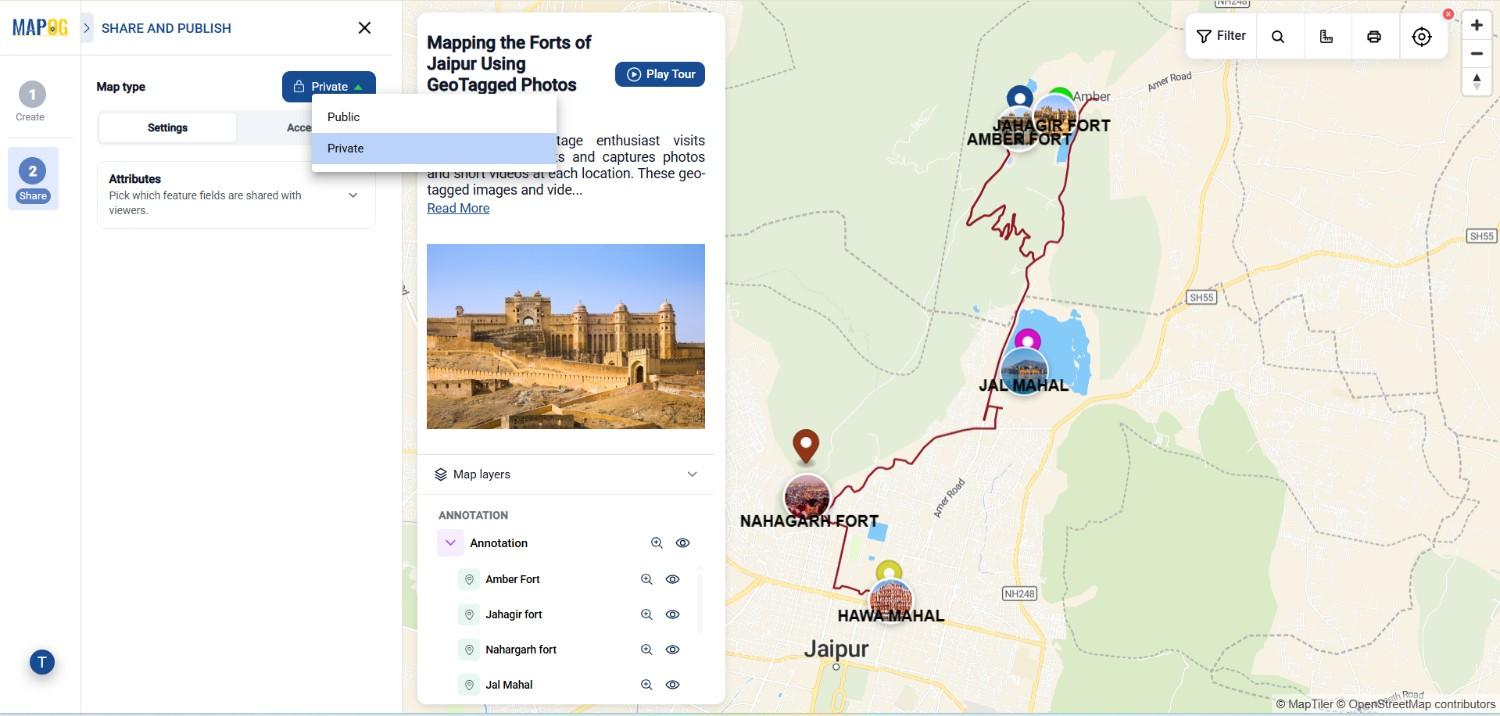Choose Private from map type list

coord(434,148)
